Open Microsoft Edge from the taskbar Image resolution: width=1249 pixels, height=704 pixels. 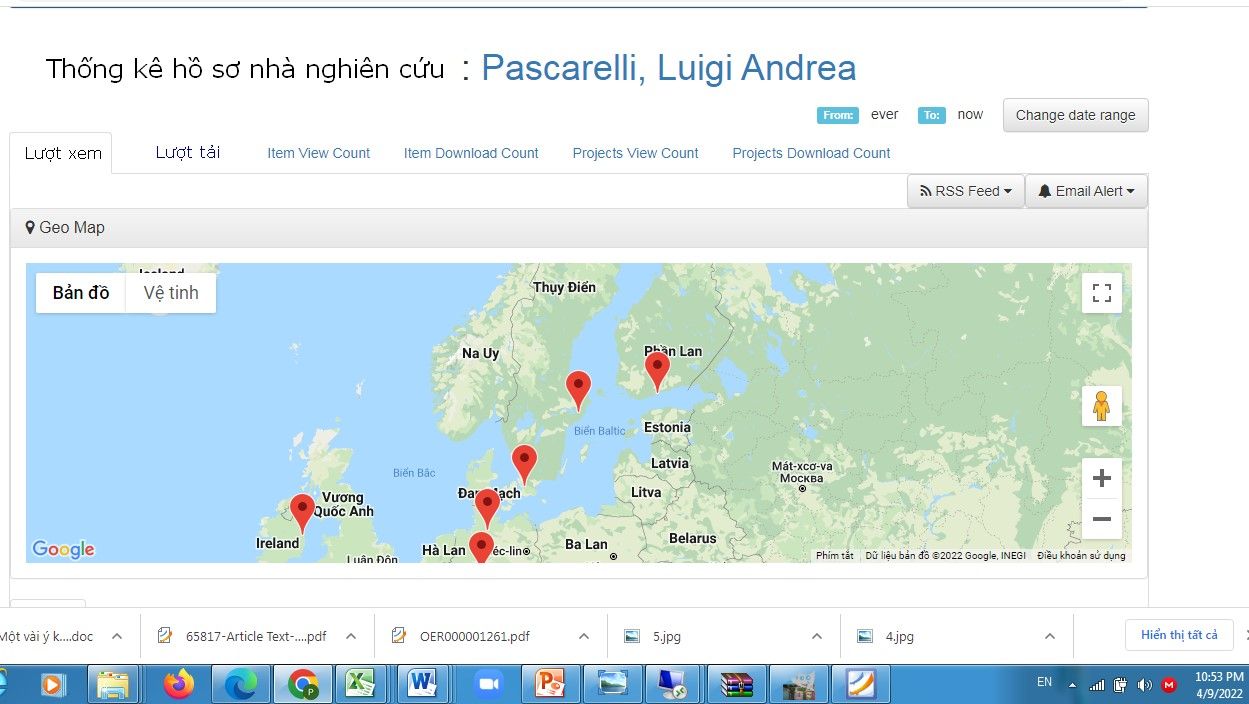(x=241, y=684)
